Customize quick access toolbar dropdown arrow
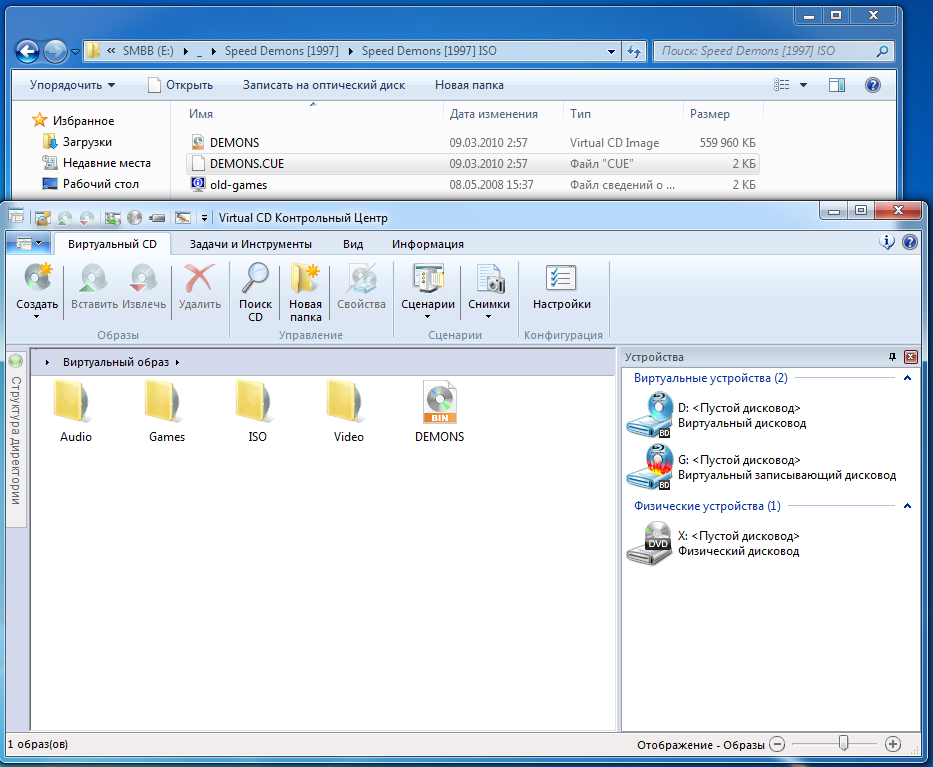933x767 pixels. [x=204, y=218]
